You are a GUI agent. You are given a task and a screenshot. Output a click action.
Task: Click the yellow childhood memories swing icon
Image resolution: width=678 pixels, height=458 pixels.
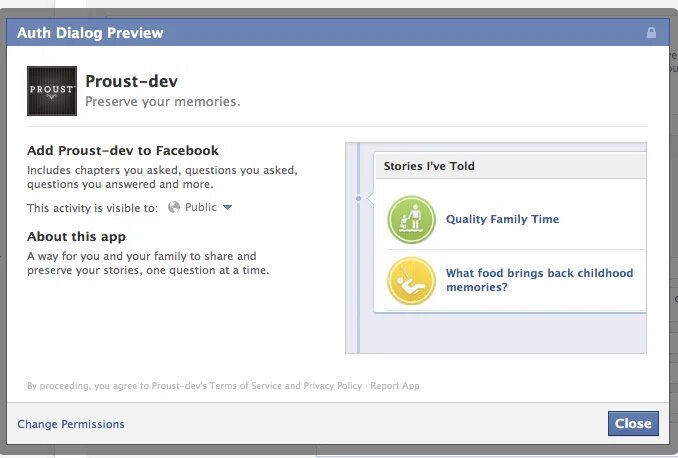(411, 280)
